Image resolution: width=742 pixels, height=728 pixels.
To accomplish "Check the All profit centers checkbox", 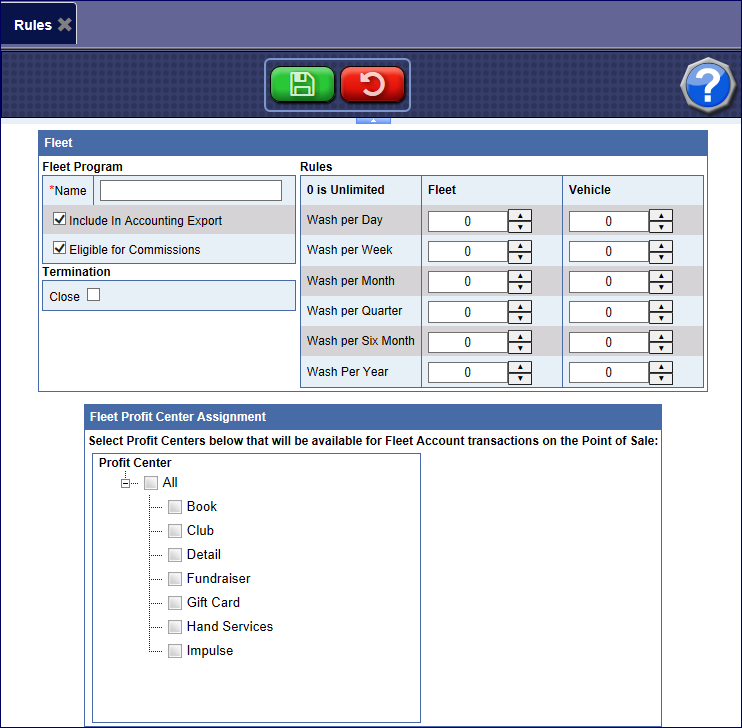I will click(x=151, y=483).
